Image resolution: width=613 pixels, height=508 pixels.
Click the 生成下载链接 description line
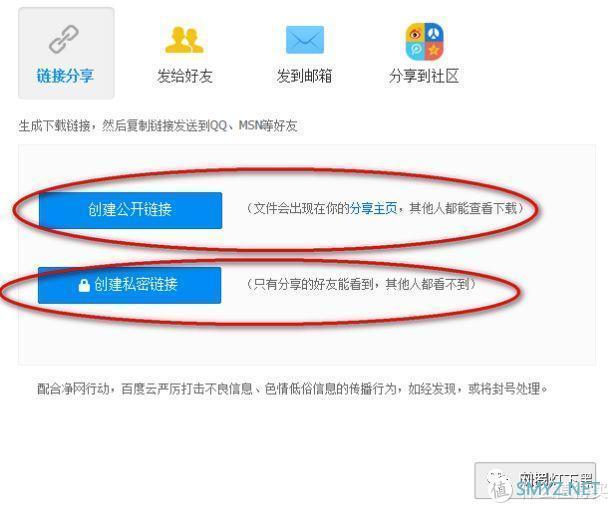pos(158,126)
